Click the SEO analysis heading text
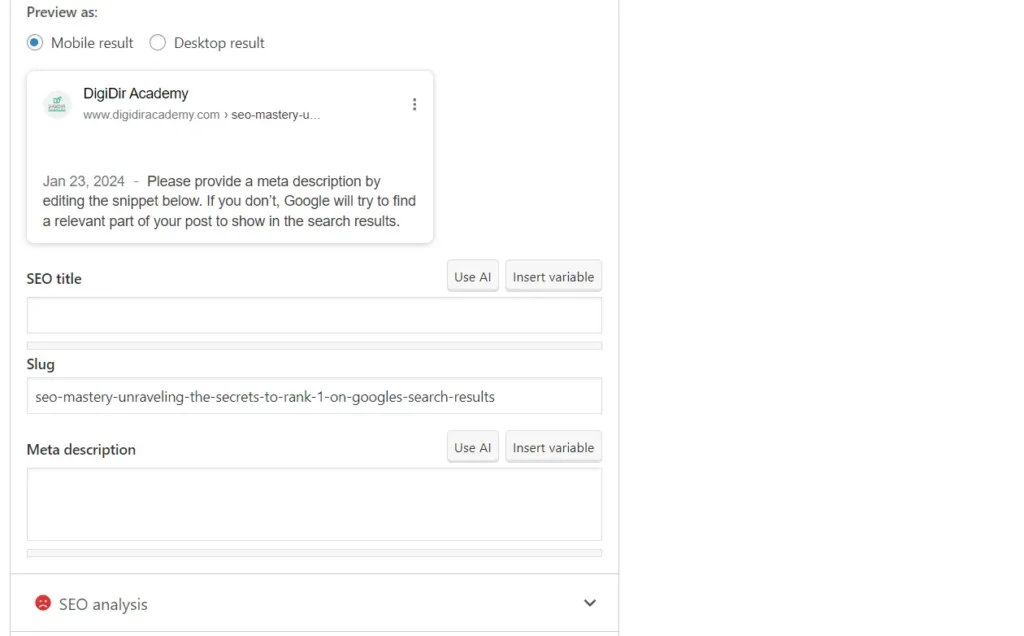This screenshot has width=1024, height=636. [103, 604]
